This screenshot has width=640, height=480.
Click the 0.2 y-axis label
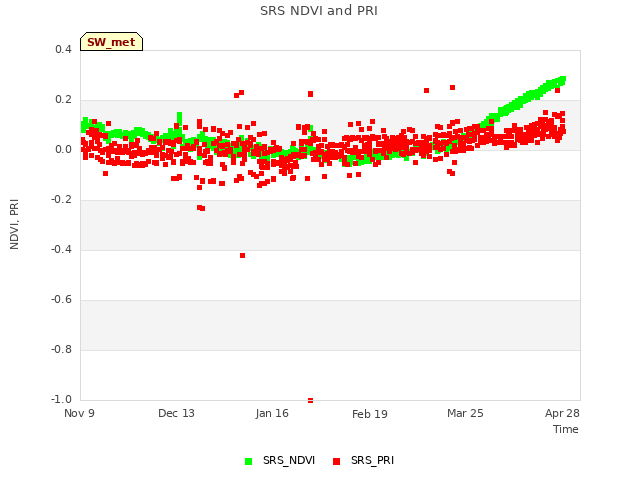click(63, 100)
